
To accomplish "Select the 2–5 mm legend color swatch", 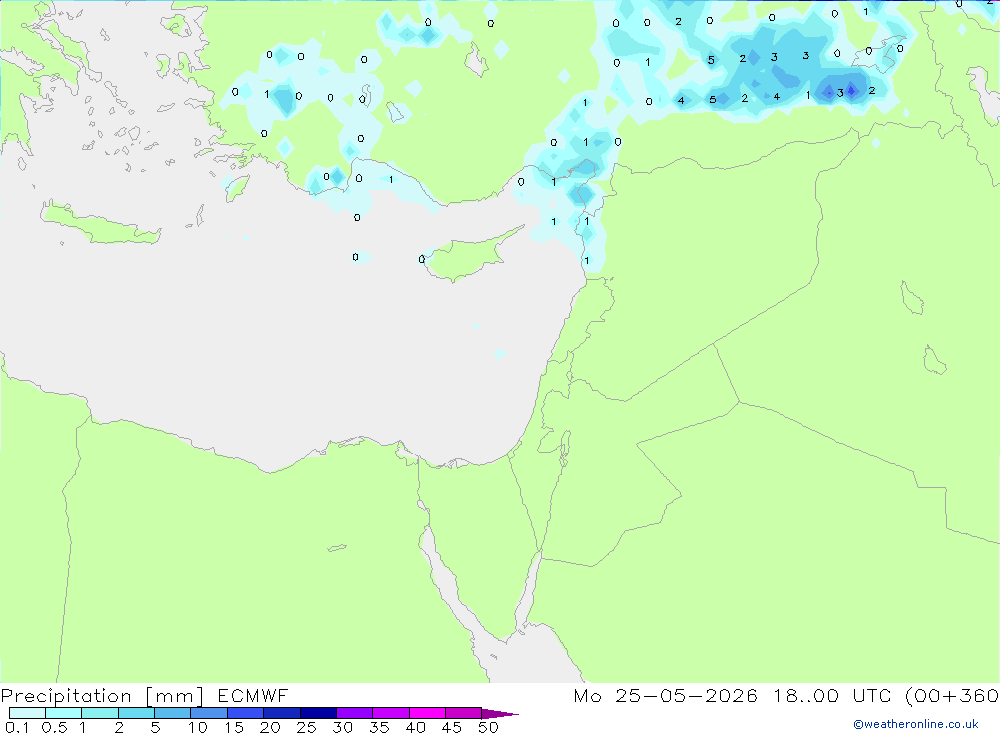I will [136, 713].
